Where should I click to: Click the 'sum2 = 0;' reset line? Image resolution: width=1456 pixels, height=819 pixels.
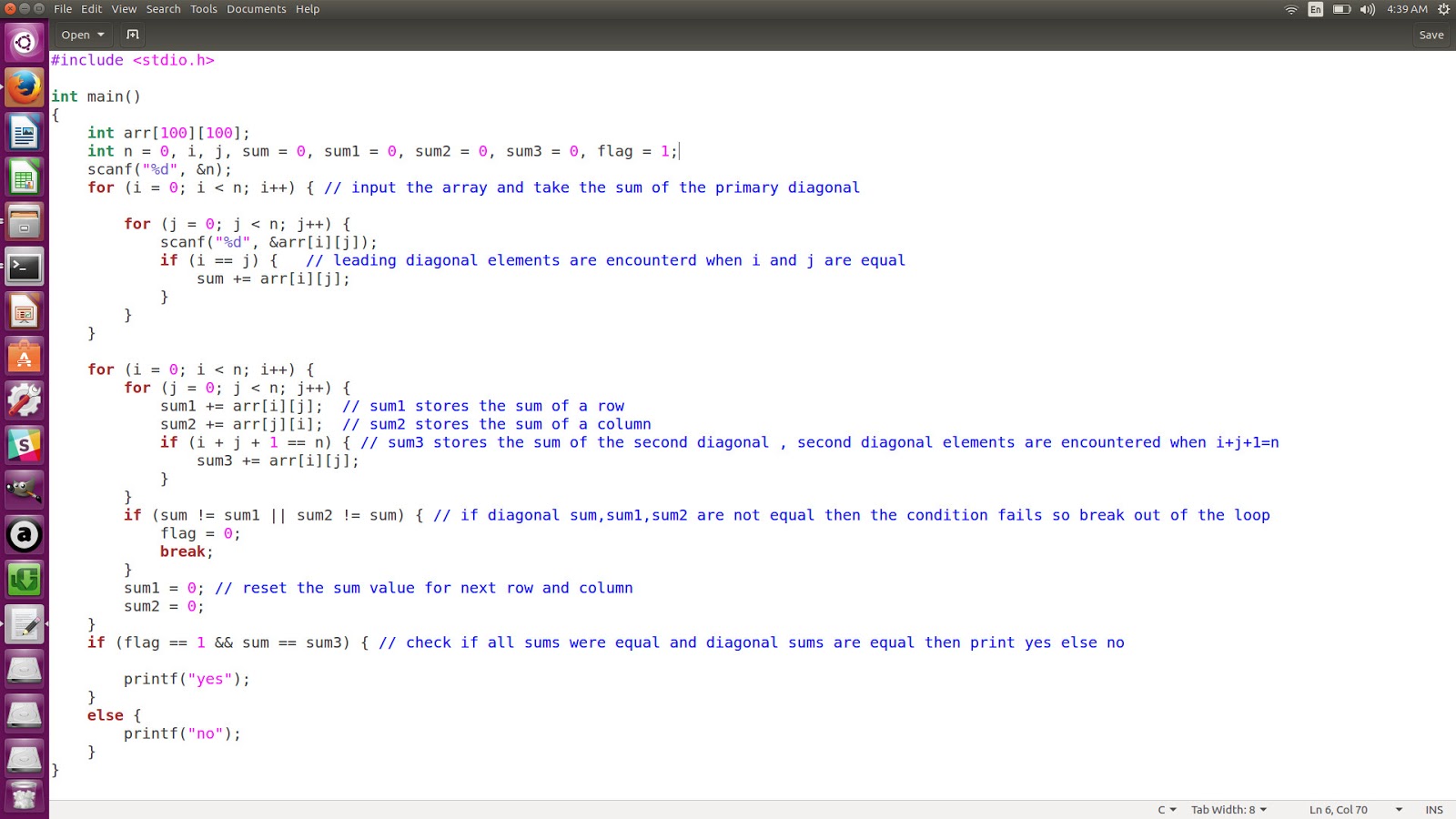point(164,606)
